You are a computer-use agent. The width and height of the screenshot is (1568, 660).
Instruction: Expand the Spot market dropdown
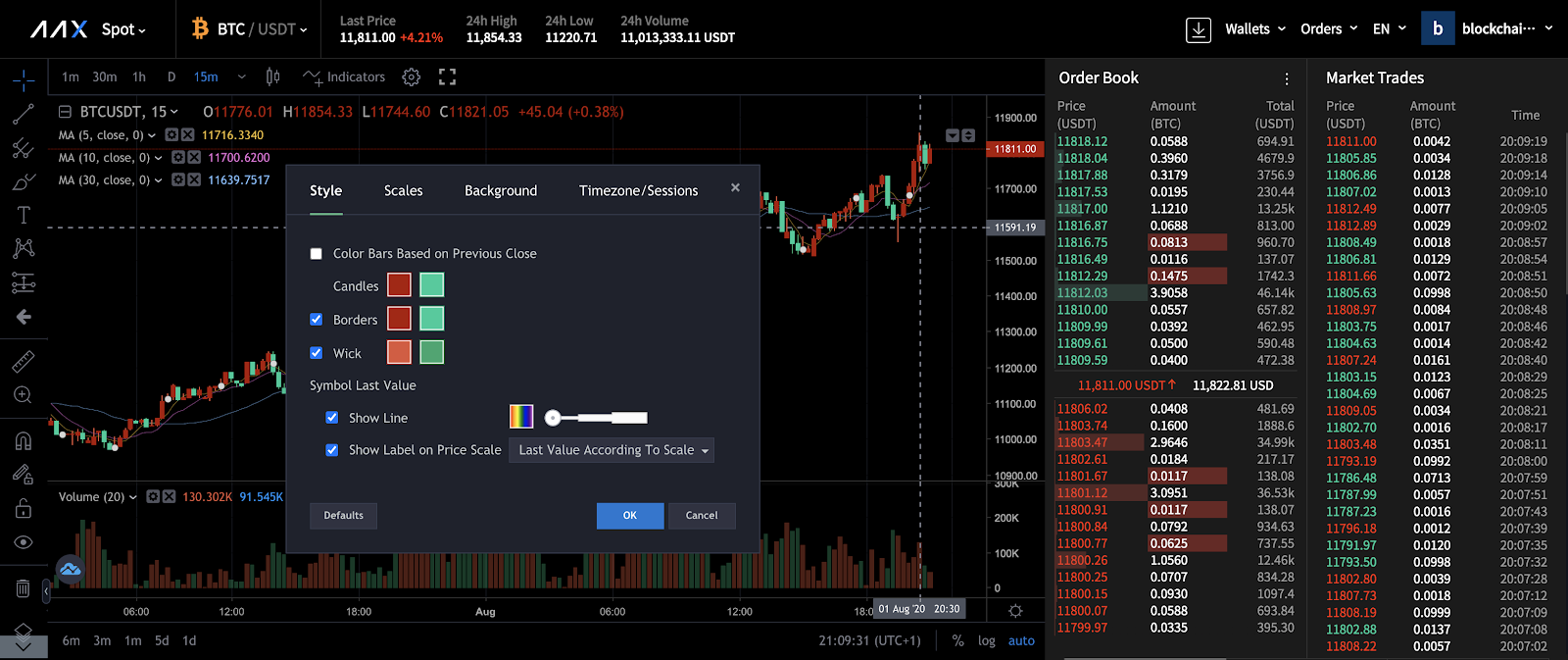[x=123, y=29]
